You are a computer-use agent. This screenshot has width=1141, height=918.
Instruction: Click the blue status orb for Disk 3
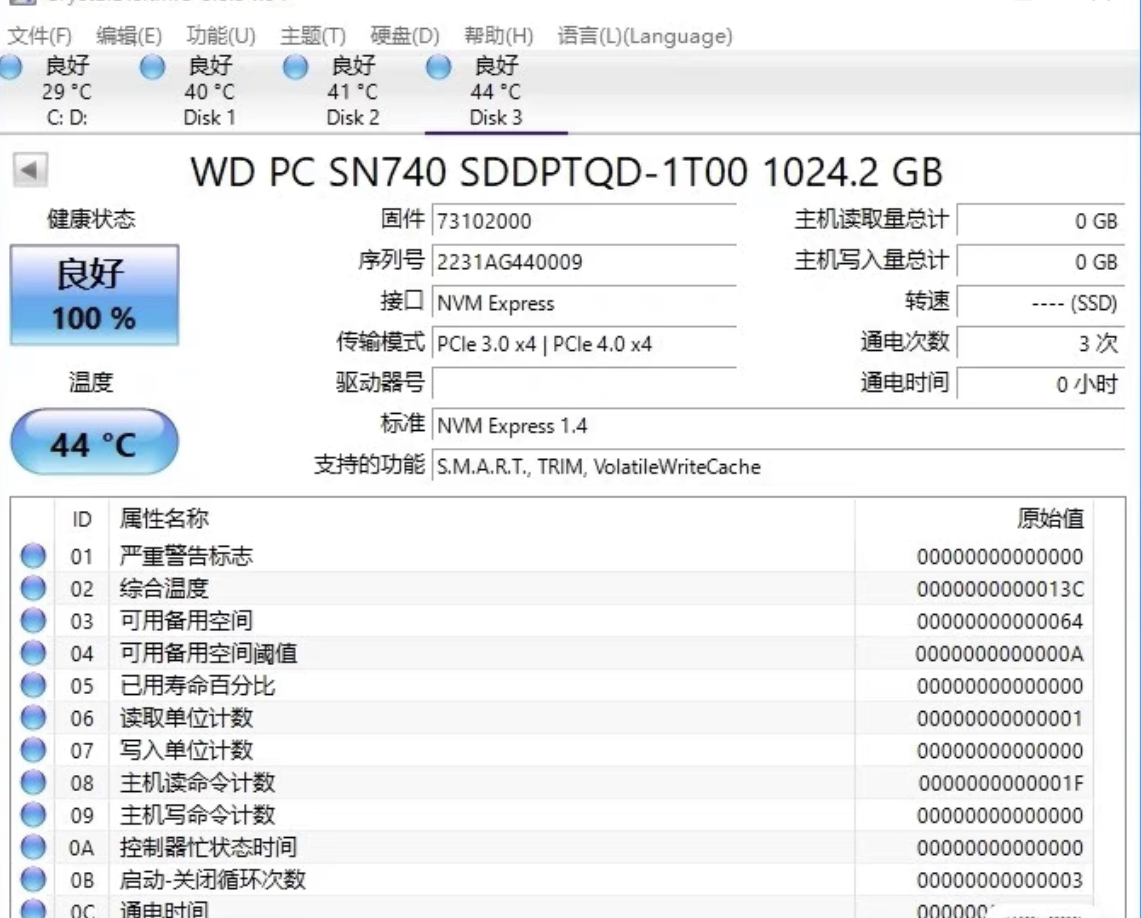438,67
